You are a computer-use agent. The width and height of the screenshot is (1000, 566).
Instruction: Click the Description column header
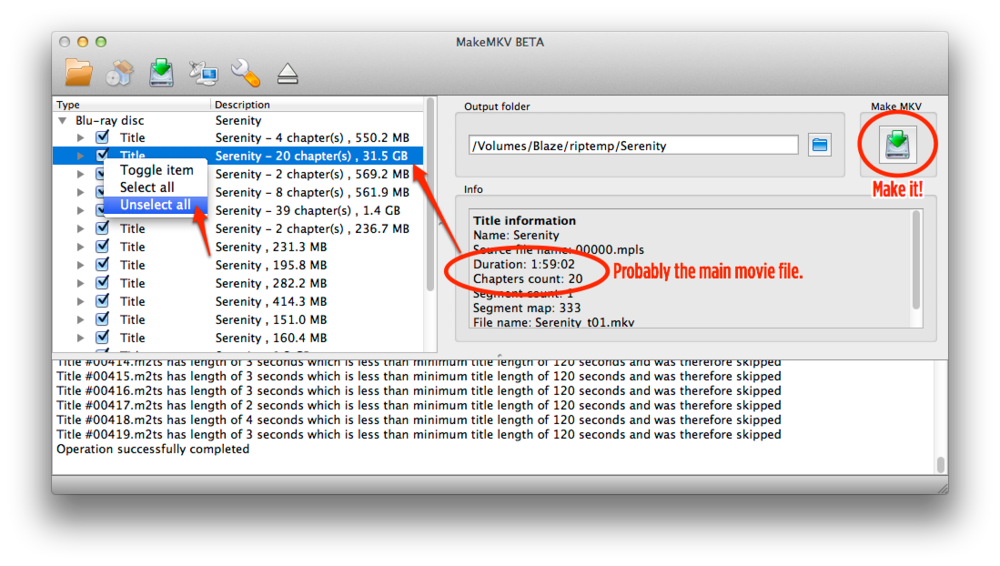click(x=317, y=105)
